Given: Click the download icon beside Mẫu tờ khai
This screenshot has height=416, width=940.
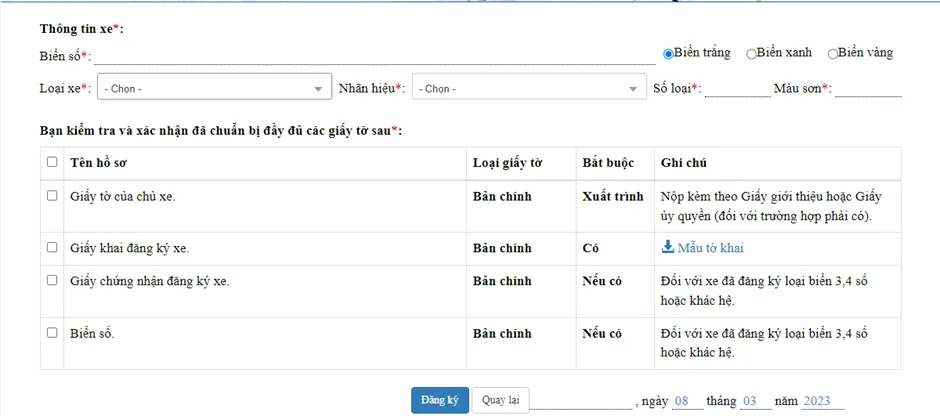Looking at the screenshot, I should tap(668, 248).
